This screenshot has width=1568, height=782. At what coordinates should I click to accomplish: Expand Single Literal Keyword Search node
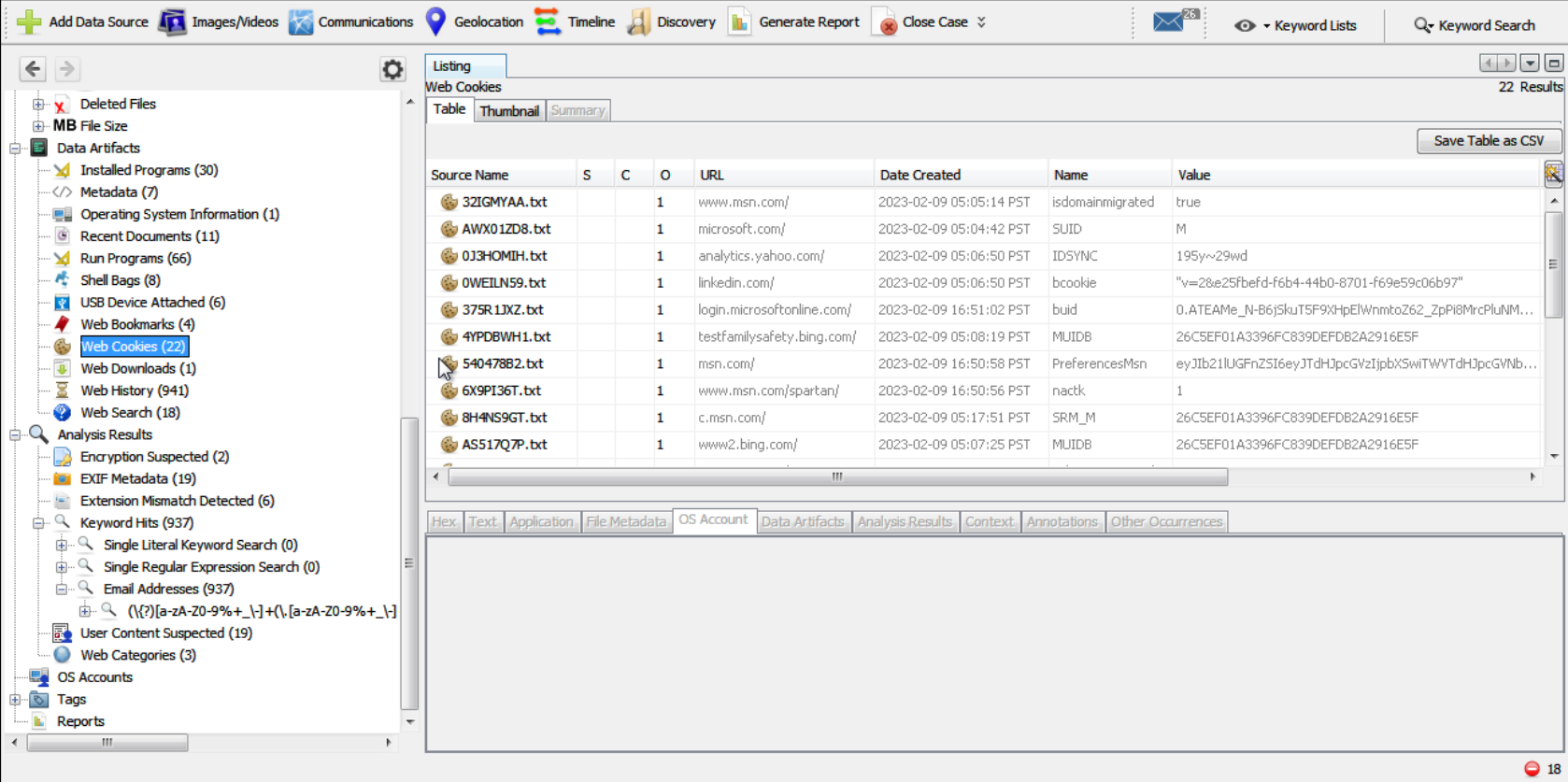(x=61, y=545)
